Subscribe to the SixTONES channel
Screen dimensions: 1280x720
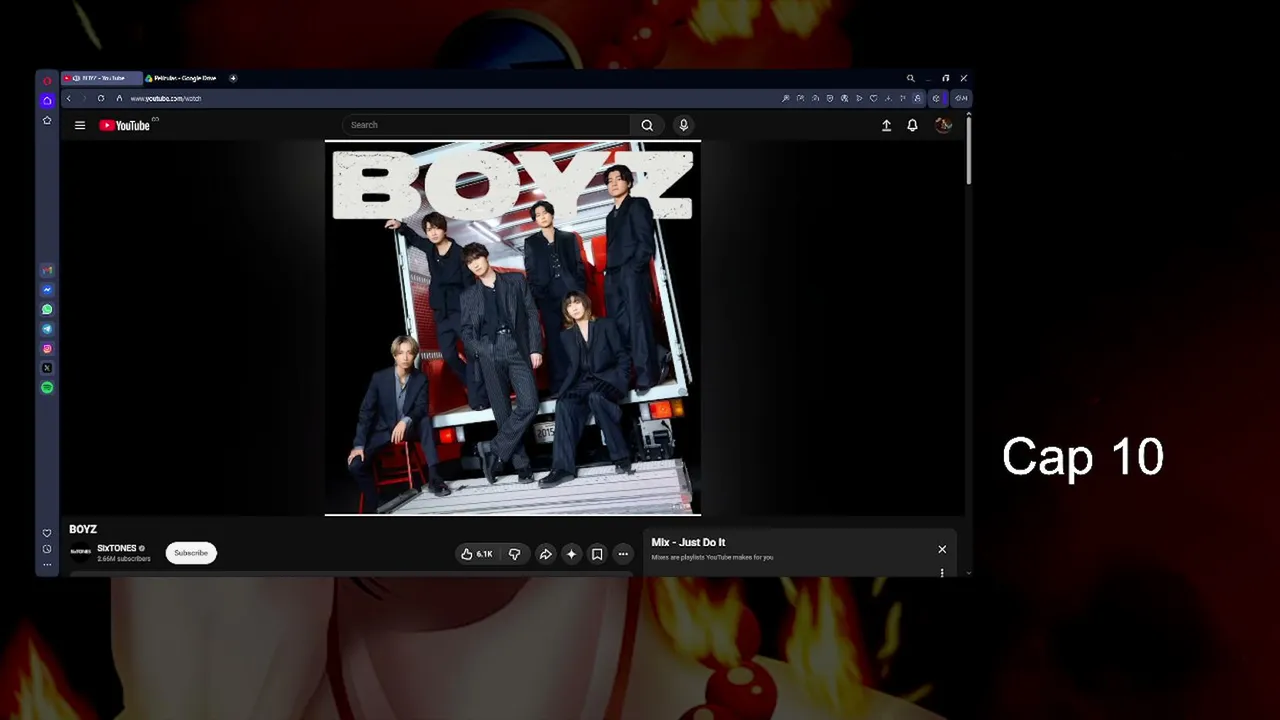(191, 553)
